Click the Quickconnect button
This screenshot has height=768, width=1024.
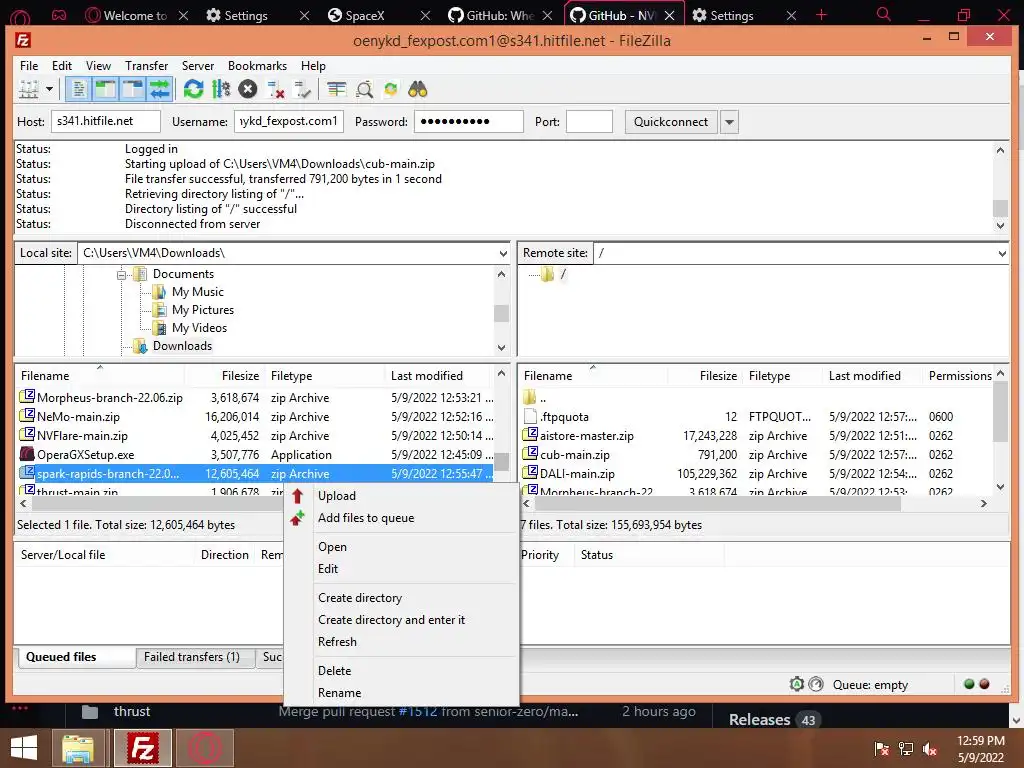671,122
